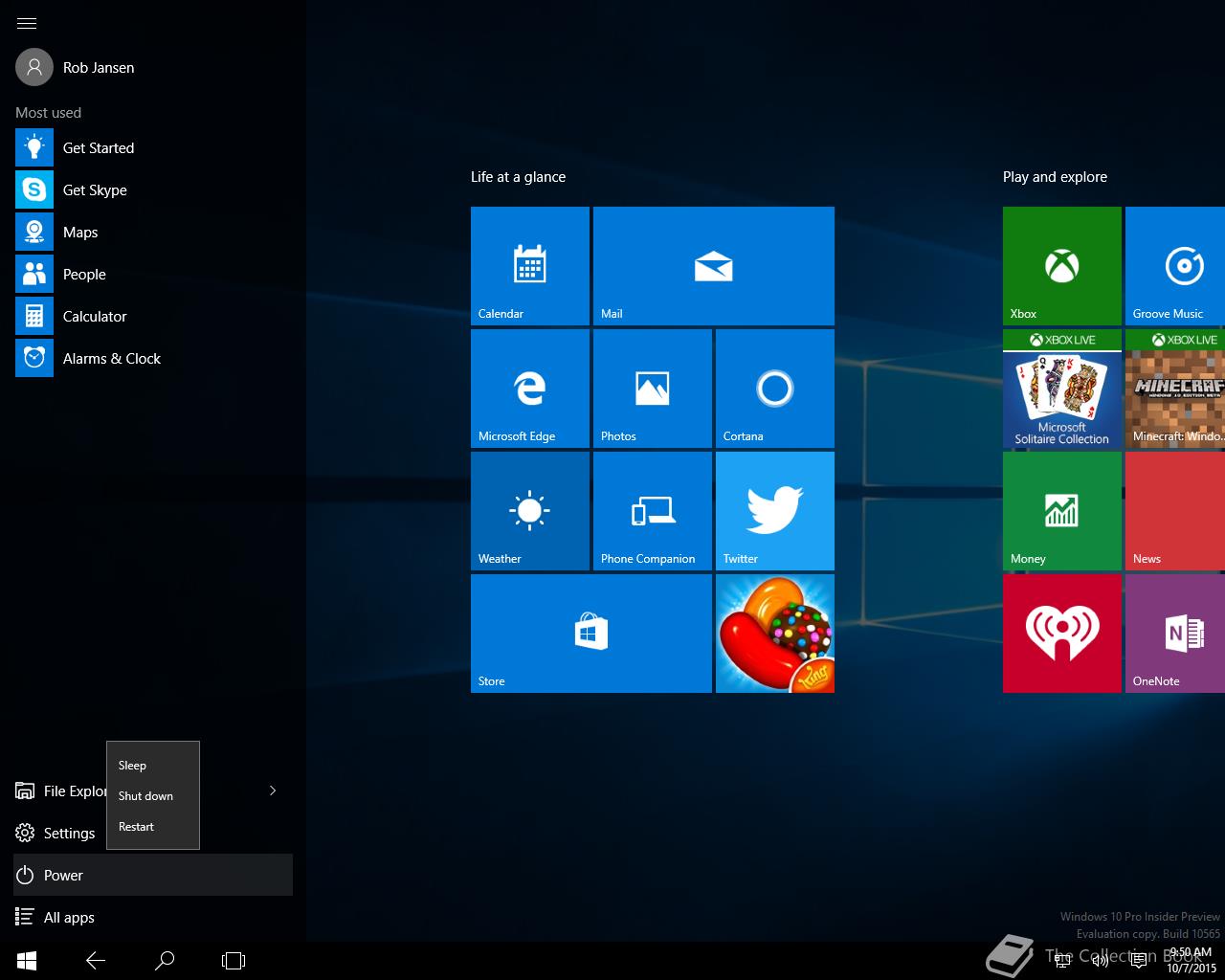Open Task View on the taskbar
Viewport: 1225px width, 980px height.
pos(234,960)
